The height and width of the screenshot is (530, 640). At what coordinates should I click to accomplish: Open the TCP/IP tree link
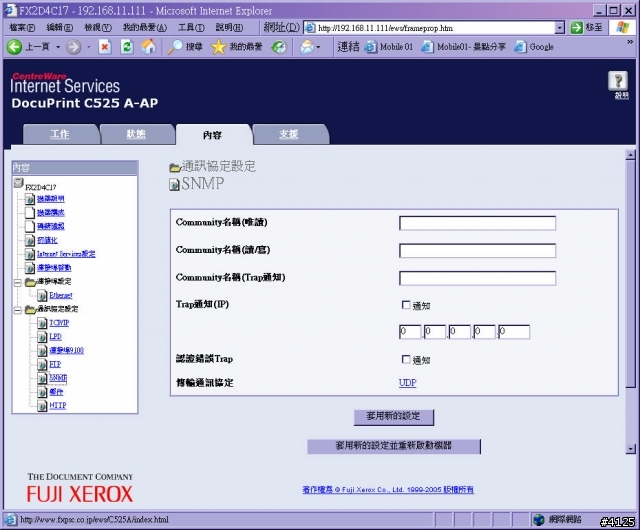click(59, 323)
